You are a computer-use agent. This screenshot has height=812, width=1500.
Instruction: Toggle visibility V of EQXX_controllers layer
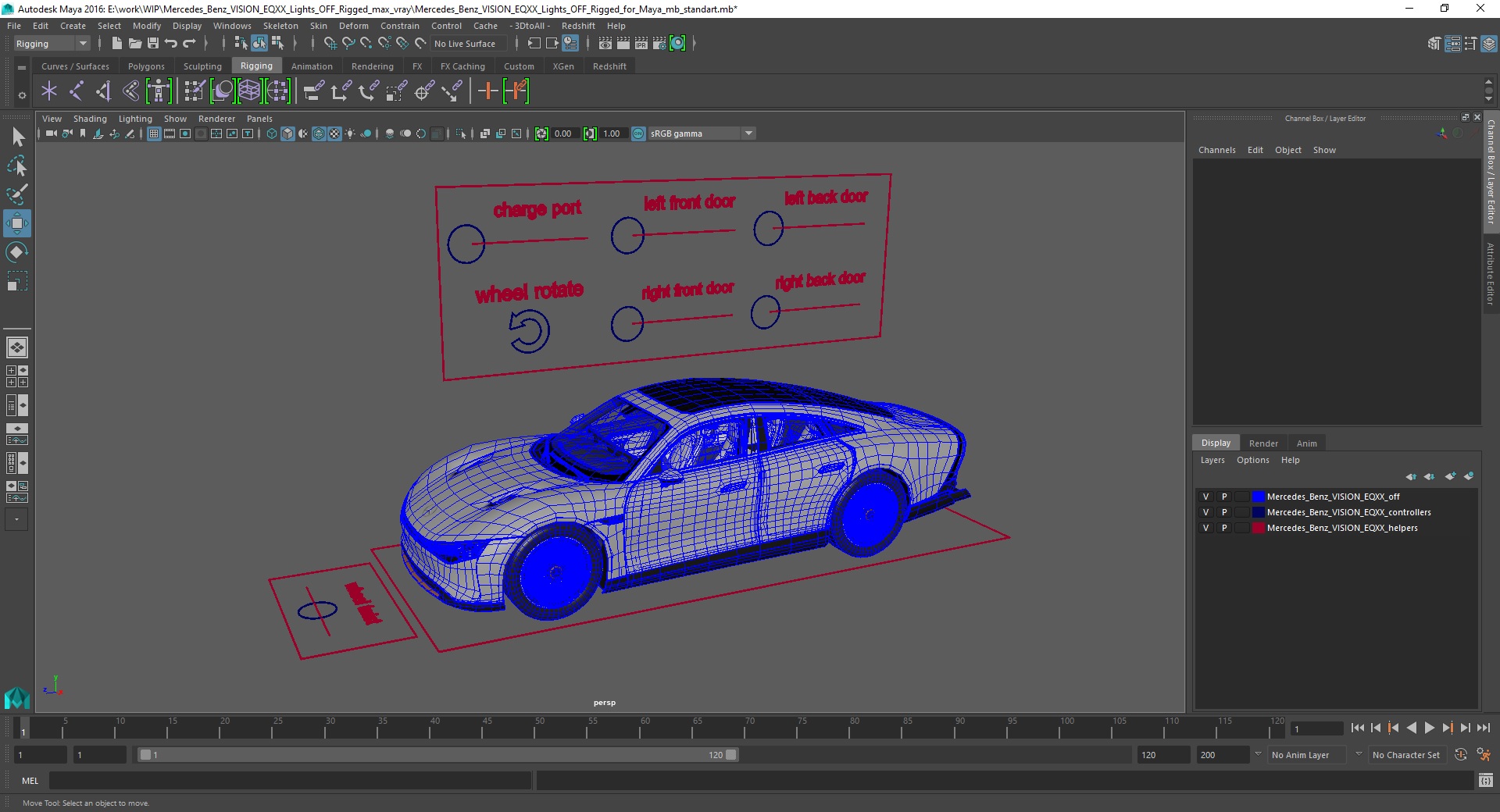point(1205,512)
